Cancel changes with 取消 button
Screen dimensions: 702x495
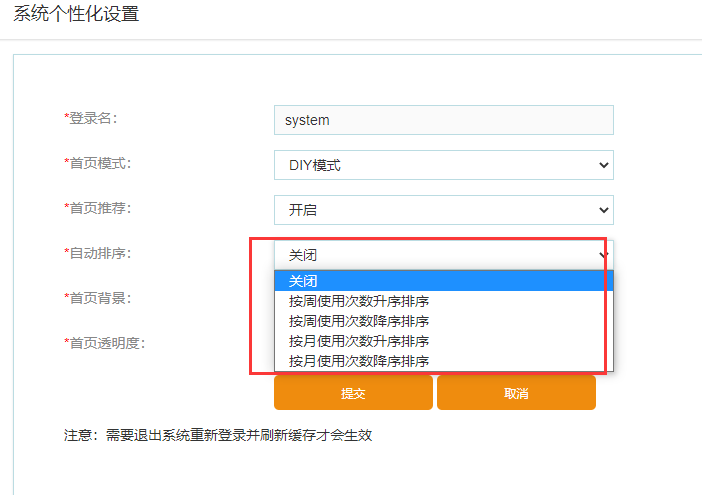(x=516, y=393)
